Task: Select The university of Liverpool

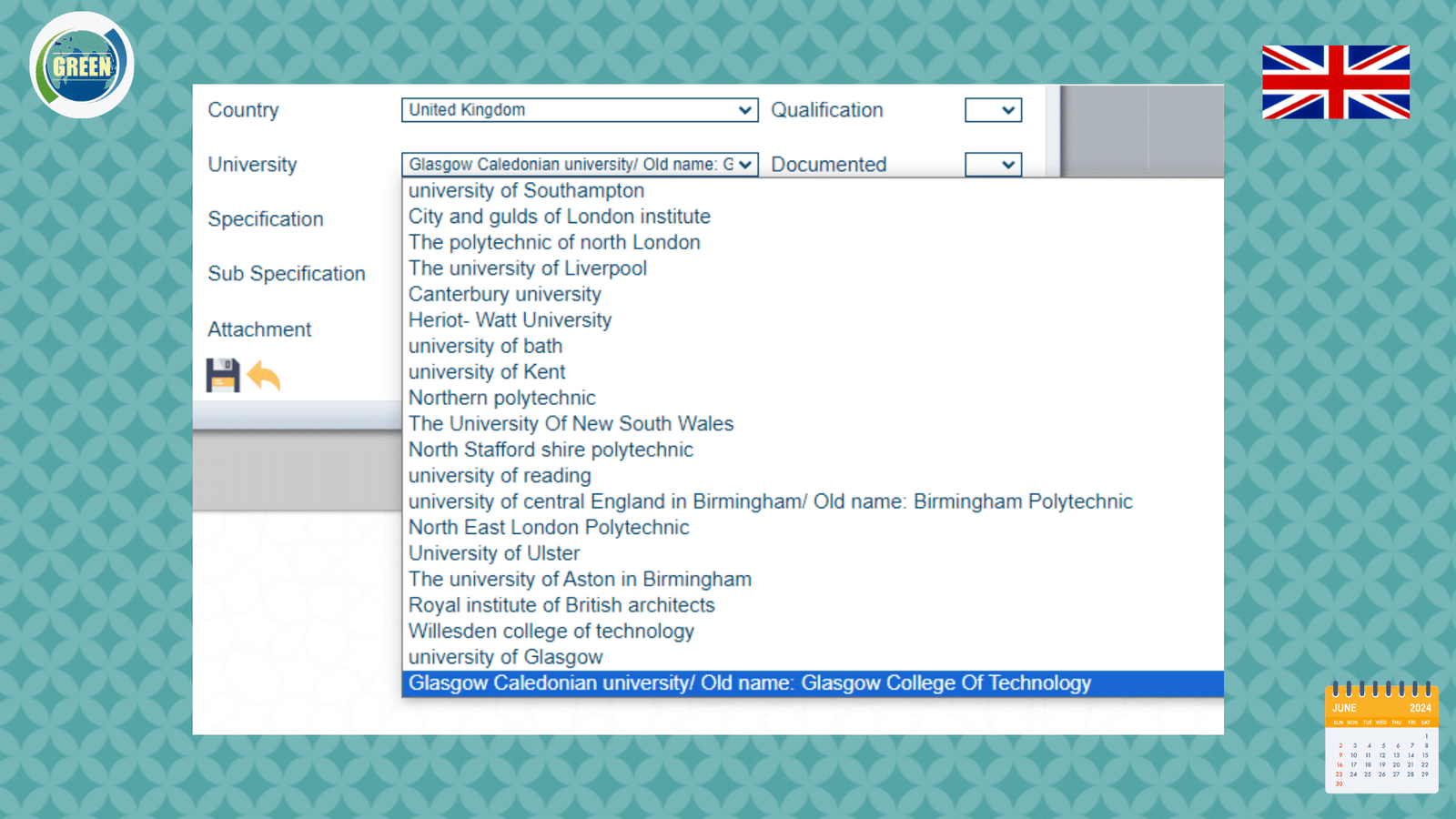Action: (528, 268)
